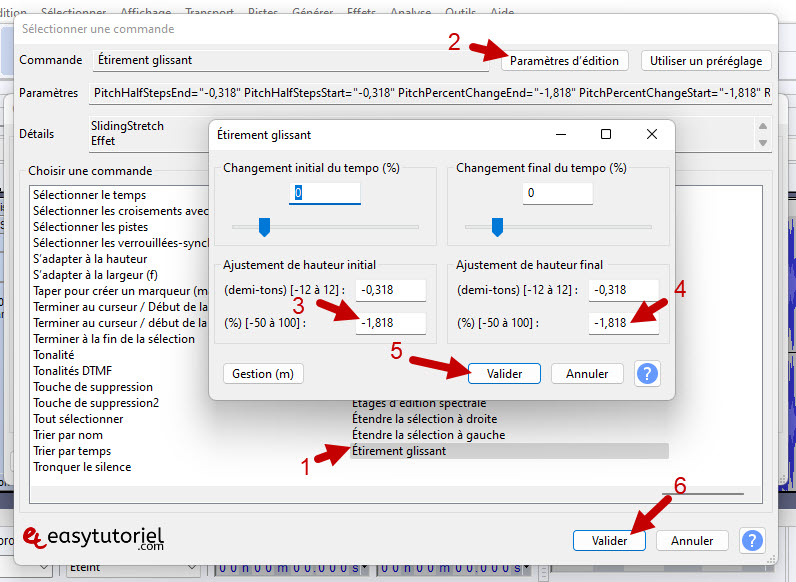This screenshot has width=796, height=582.
Task: Select 'Terminer à la fin de la sélection'
Action: point(114,339)
